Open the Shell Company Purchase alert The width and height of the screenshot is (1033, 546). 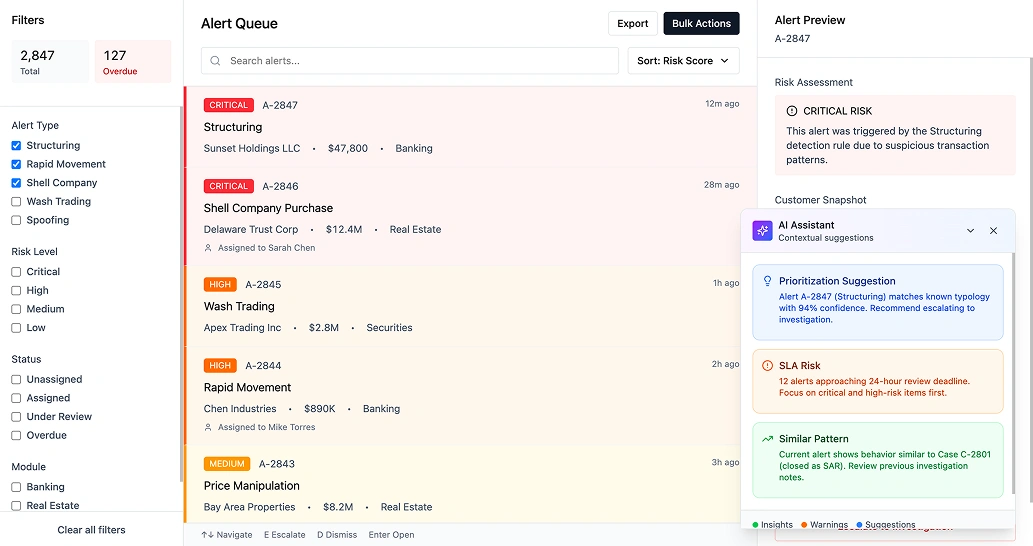click(471, 217)
